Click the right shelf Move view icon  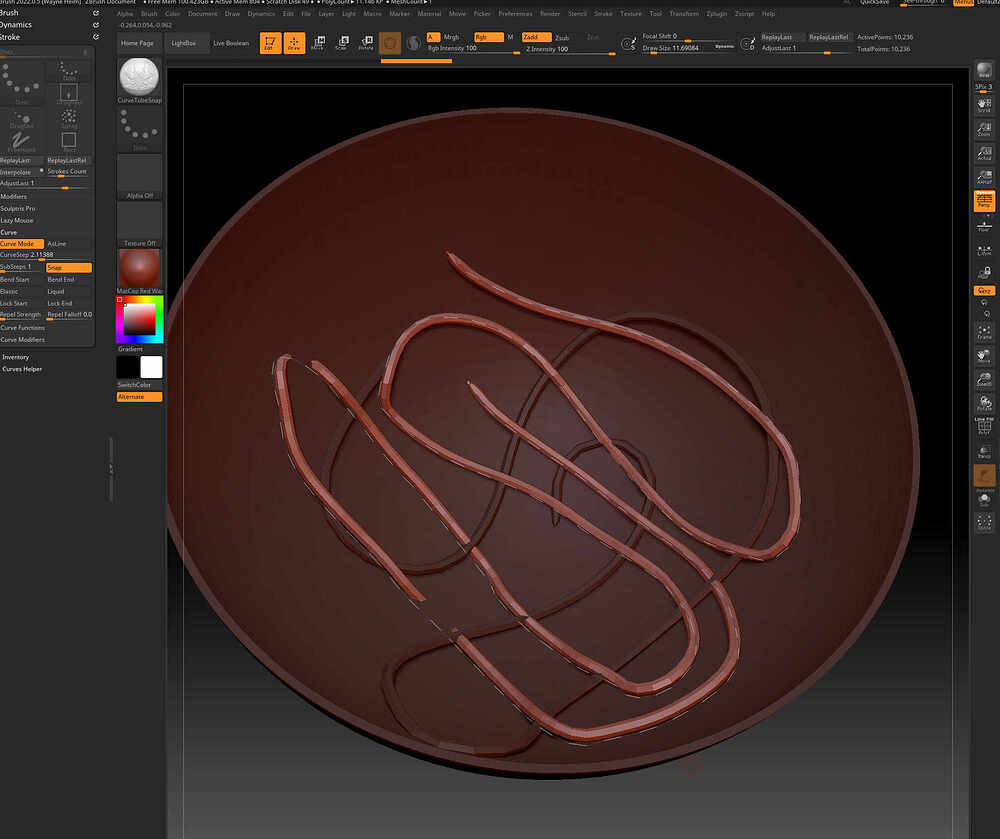(984, 356)
